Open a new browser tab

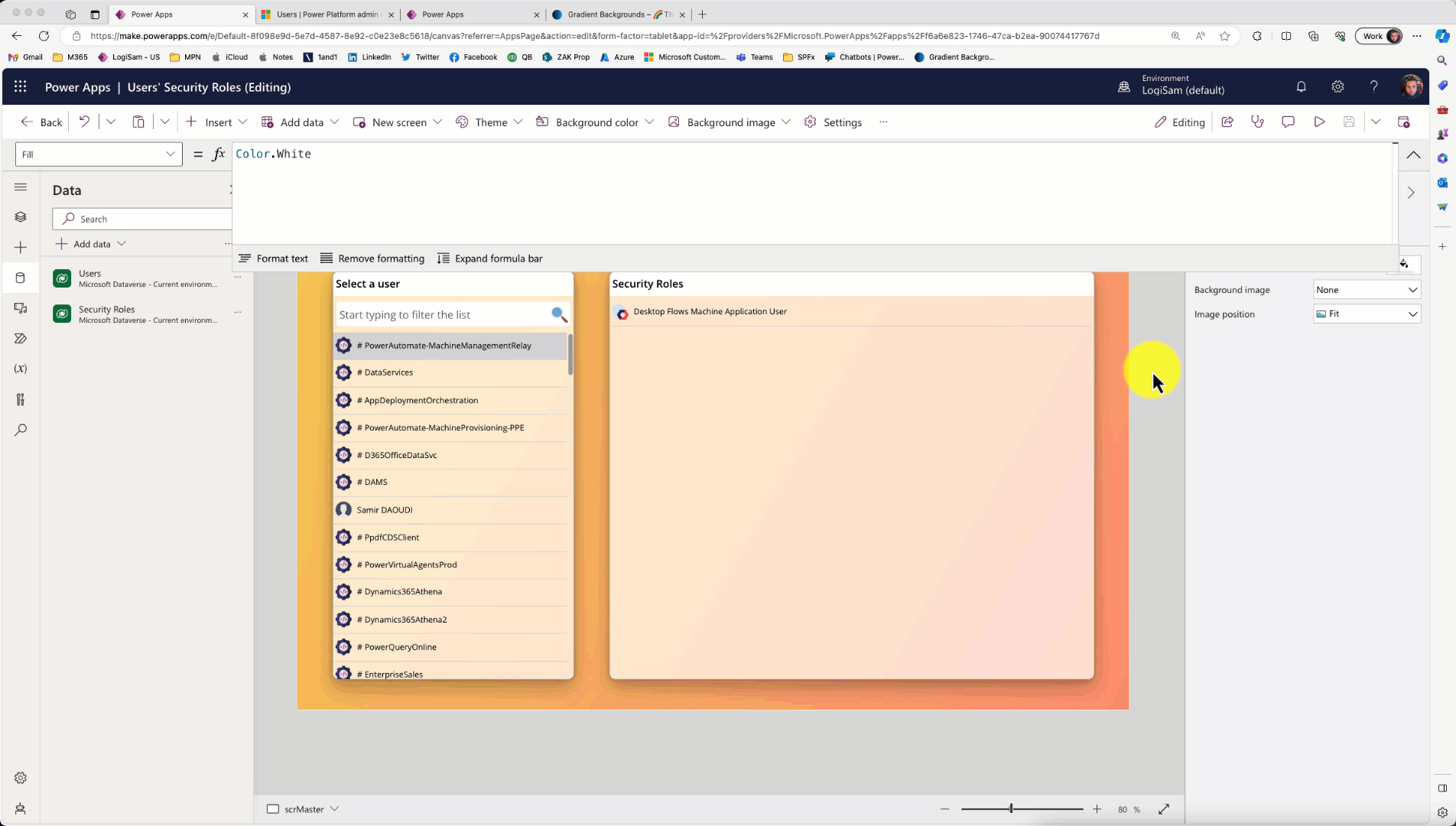click(703, 15)
